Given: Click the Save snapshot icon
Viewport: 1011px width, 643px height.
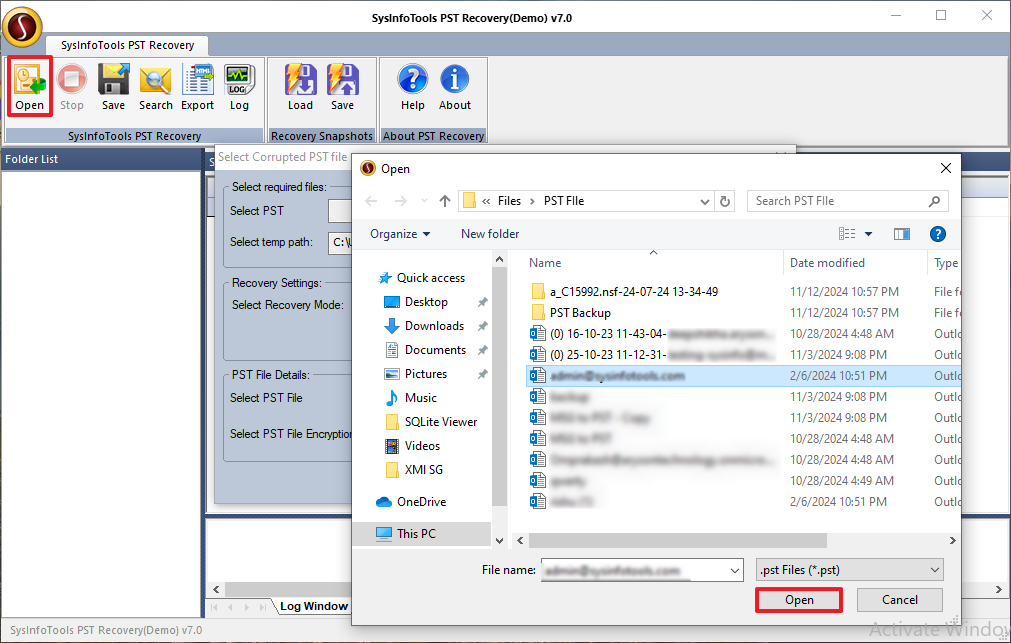Looking at the screenshot, I should [x=342, y=88].
